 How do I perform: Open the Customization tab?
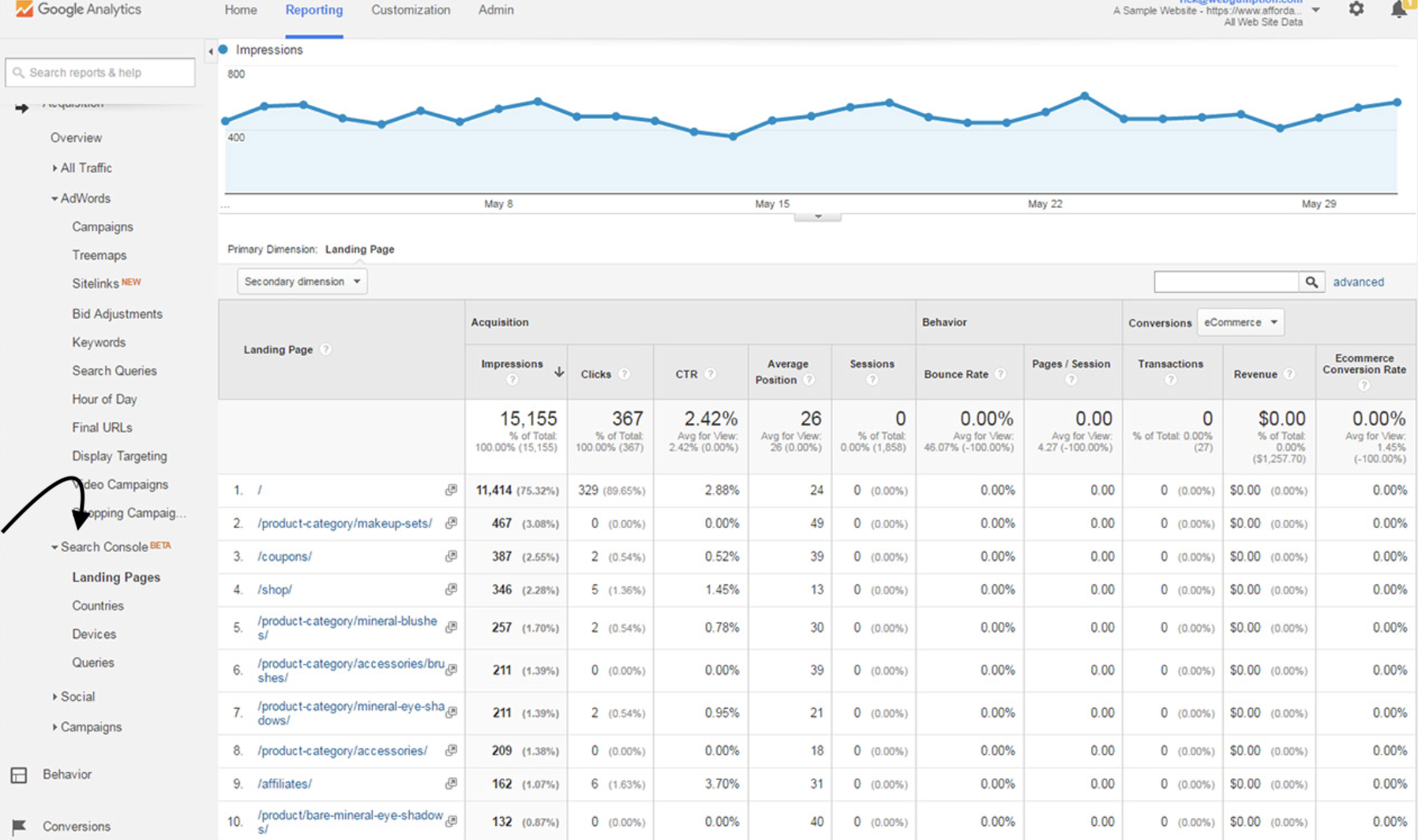[x=411, y=10]
